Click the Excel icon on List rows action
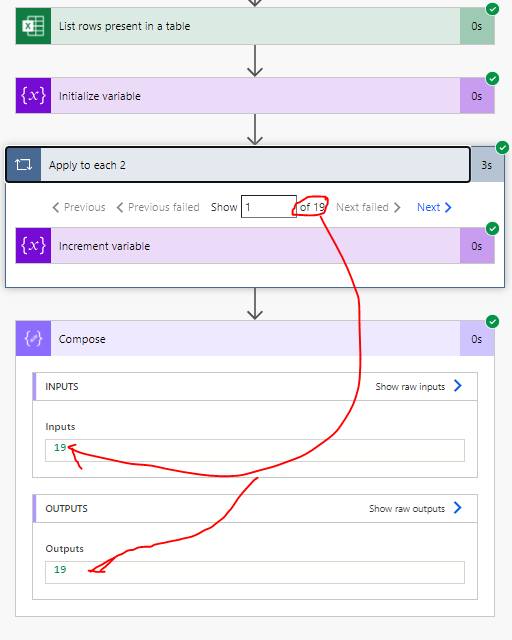512x640 pixels. 33,26
